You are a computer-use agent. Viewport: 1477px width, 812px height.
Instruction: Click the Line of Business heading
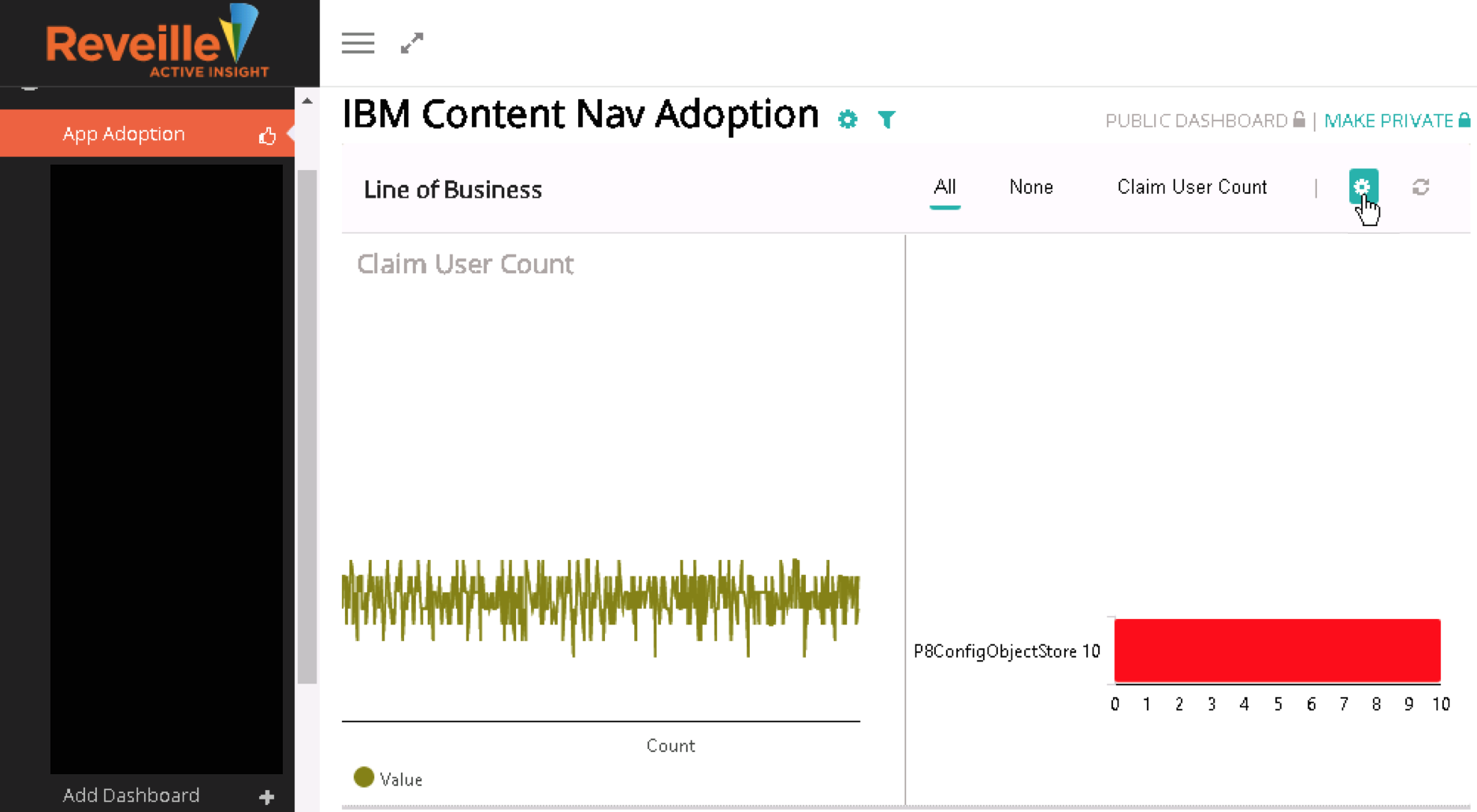click(x=453, y=190)
